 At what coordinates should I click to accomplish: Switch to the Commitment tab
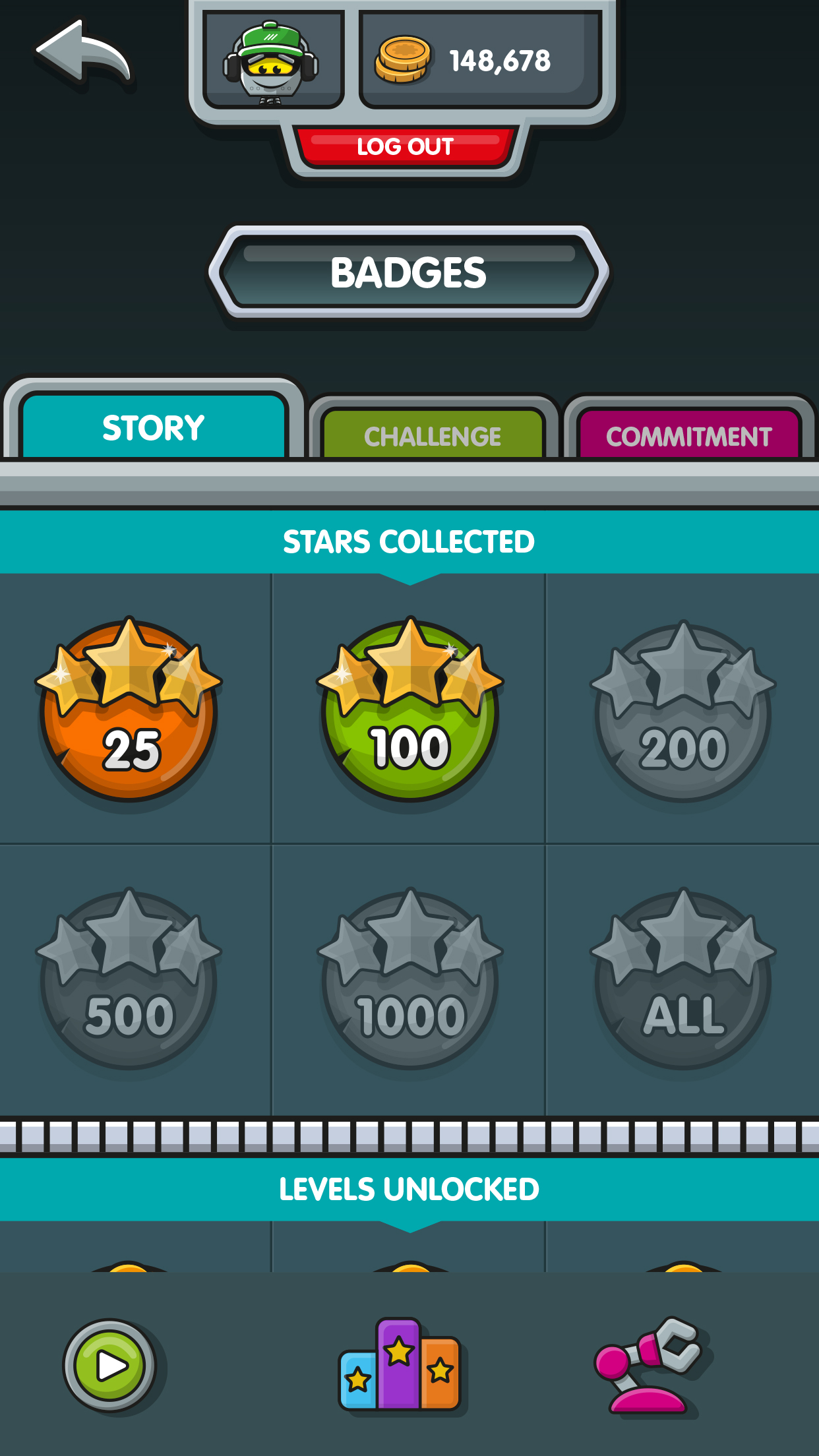point(688,435)
